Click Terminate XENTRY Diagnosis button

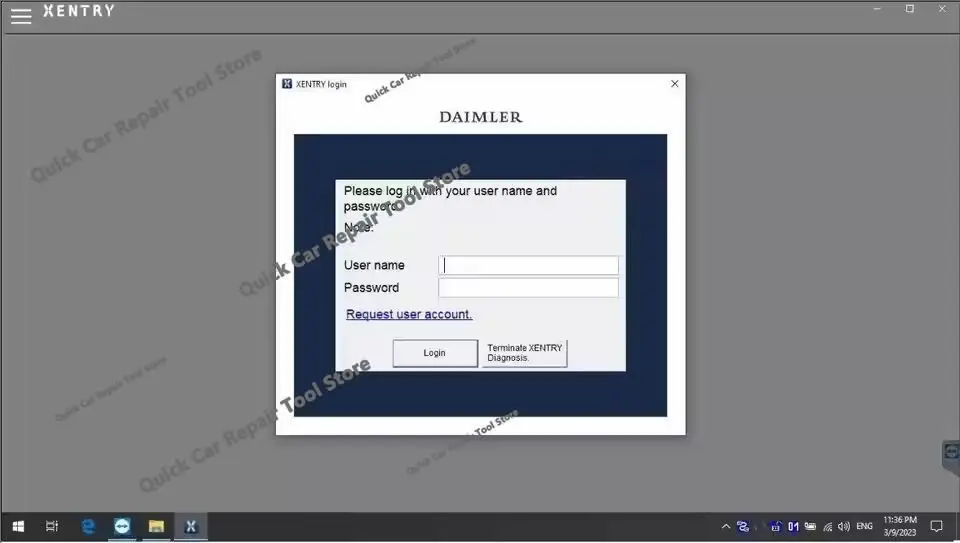point(525,353)
